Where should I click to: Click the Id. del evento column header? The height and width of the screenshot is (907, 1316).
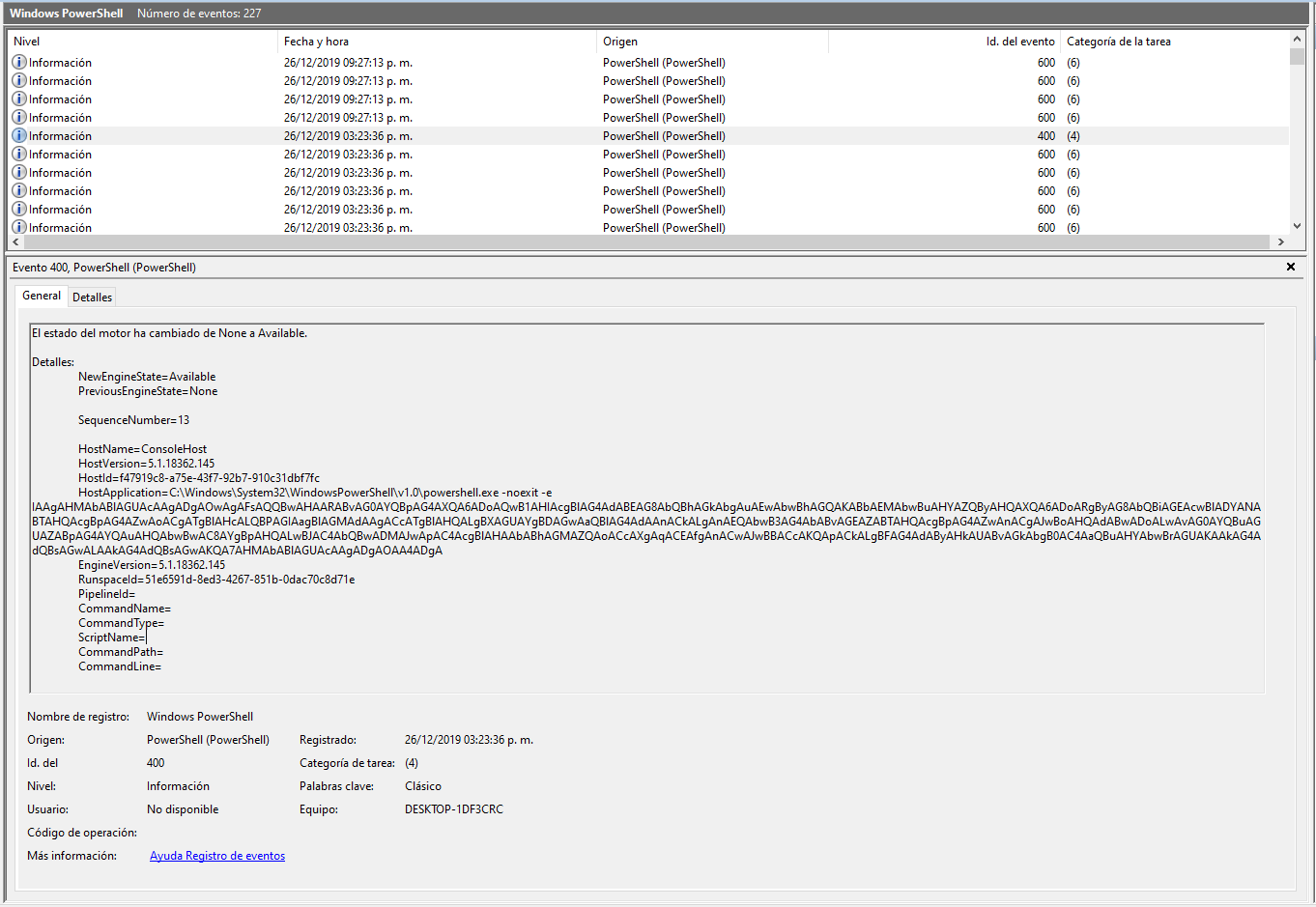[x=944, y=42]
